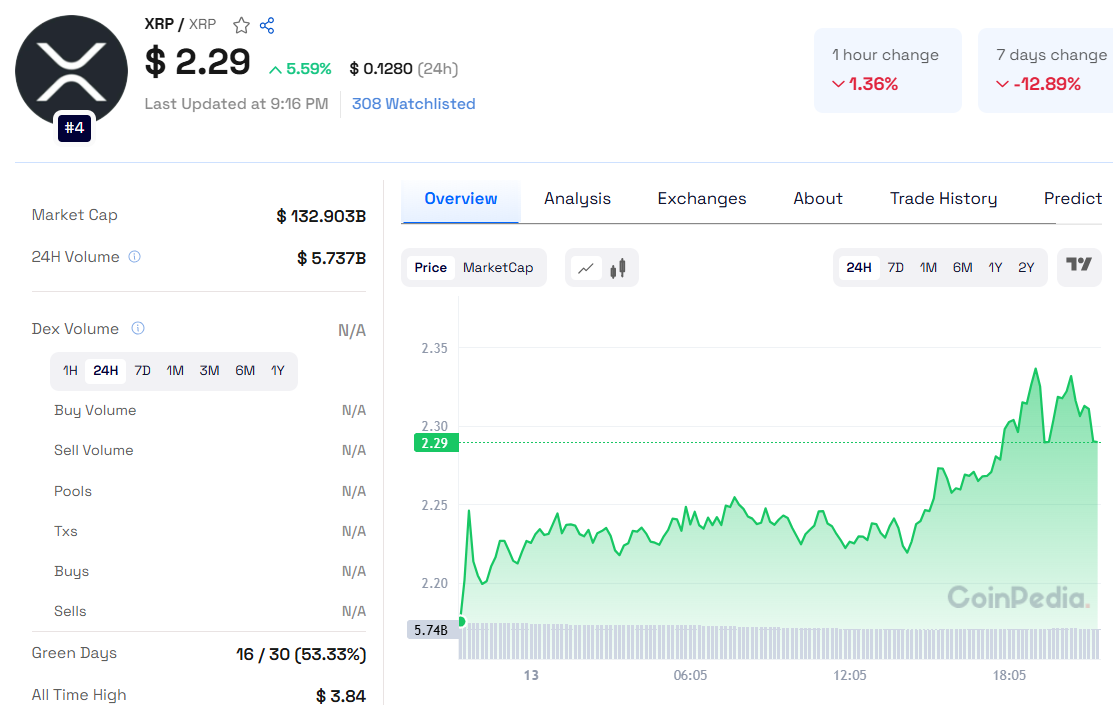
Task: Click the 24H Volume info icon
Action: point(134,257)
